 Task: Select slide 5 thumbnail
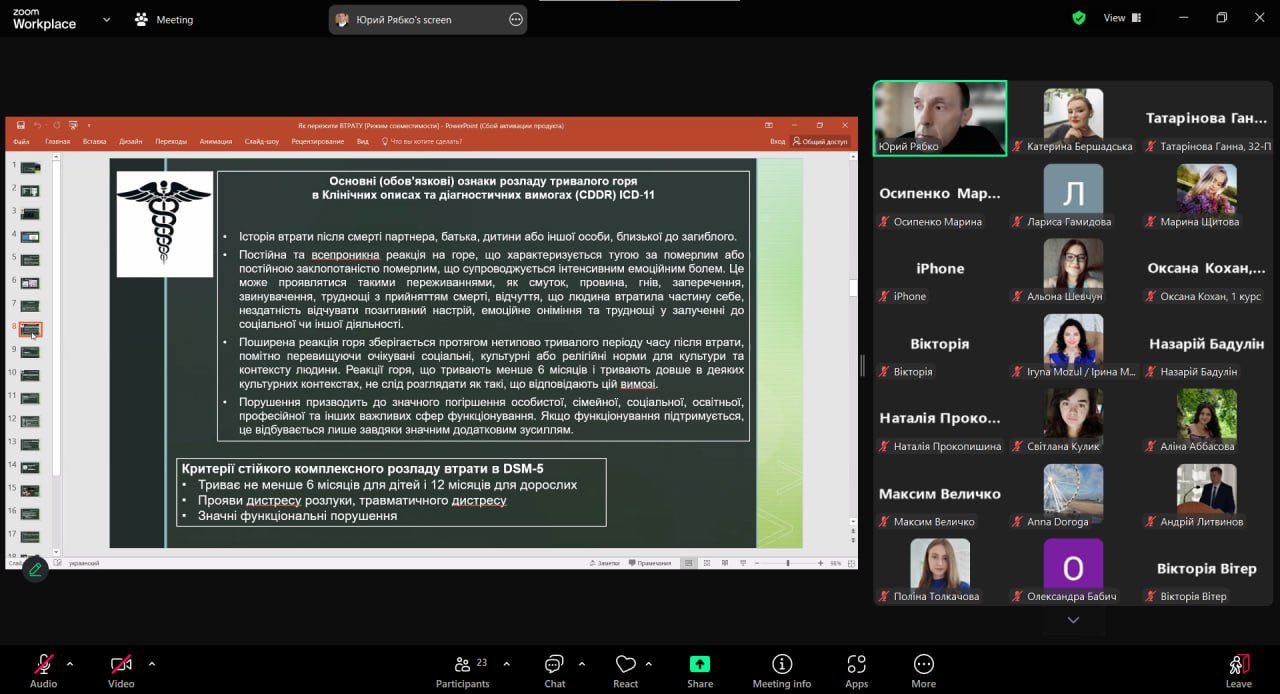(x=30, y=259)
